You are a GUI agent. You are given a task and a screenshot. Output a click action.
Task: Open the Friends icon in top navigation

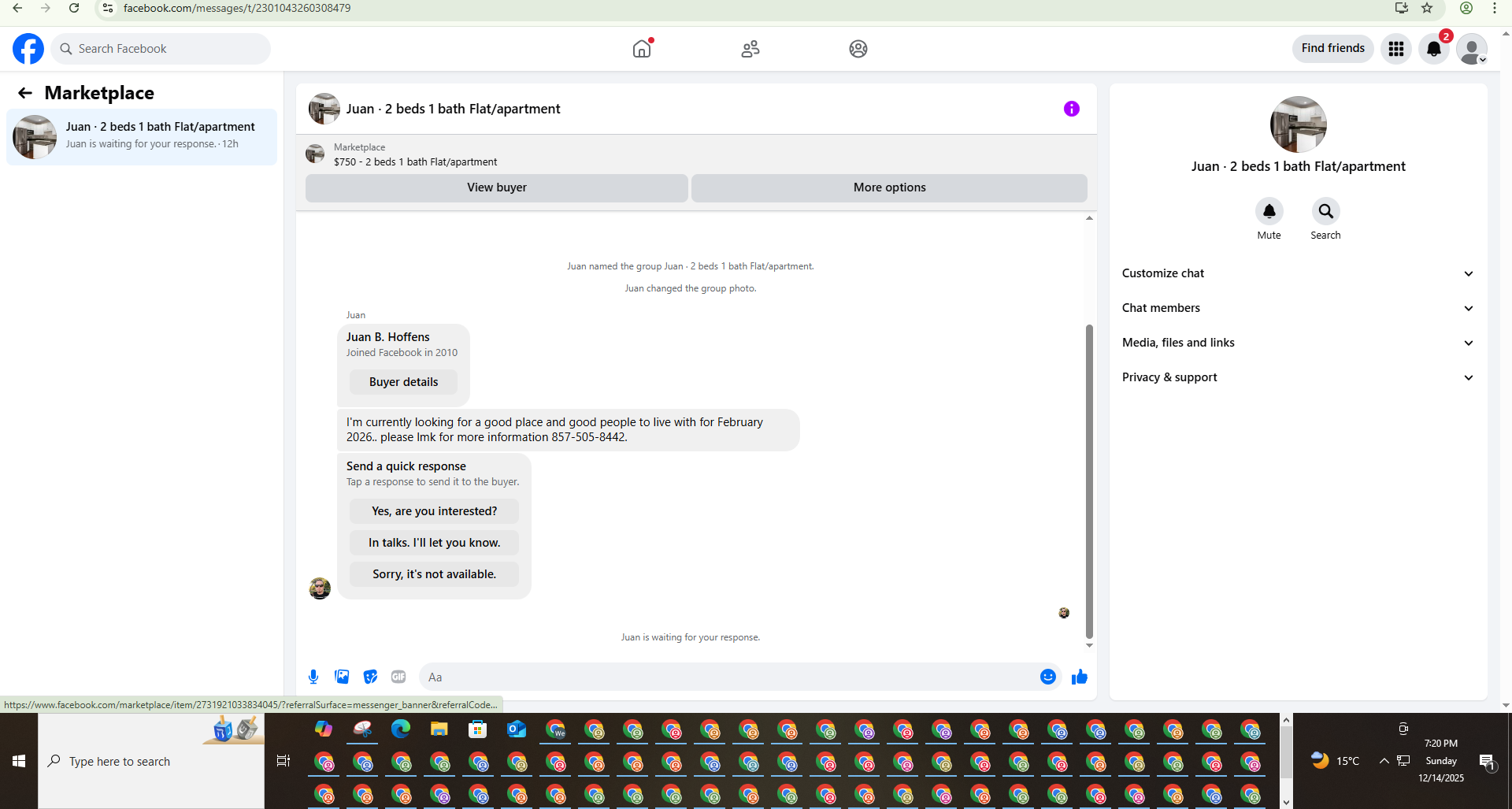click(x=750, y=49)
